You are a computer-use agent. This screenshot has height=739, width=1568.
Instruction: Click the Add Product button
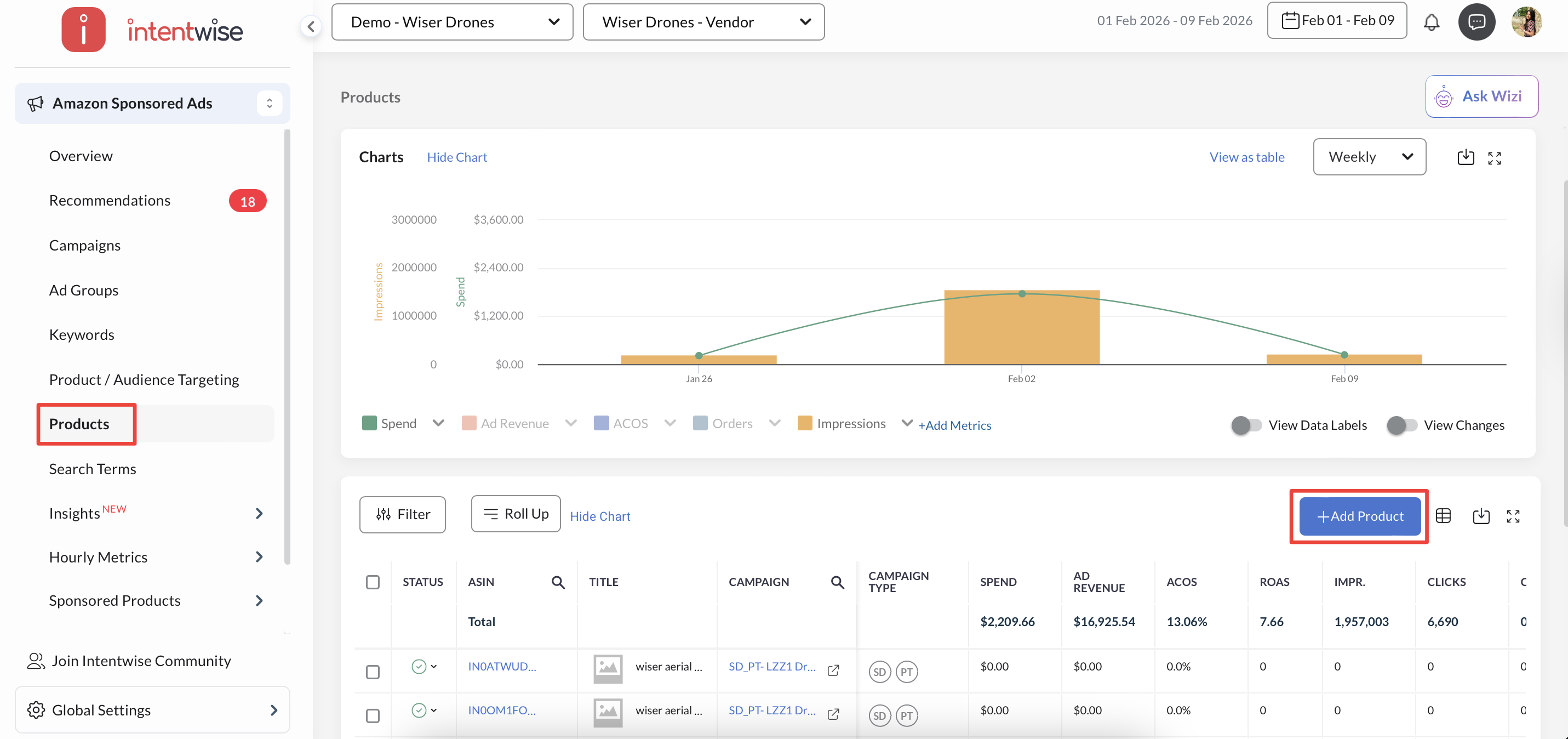point(1359,516)
